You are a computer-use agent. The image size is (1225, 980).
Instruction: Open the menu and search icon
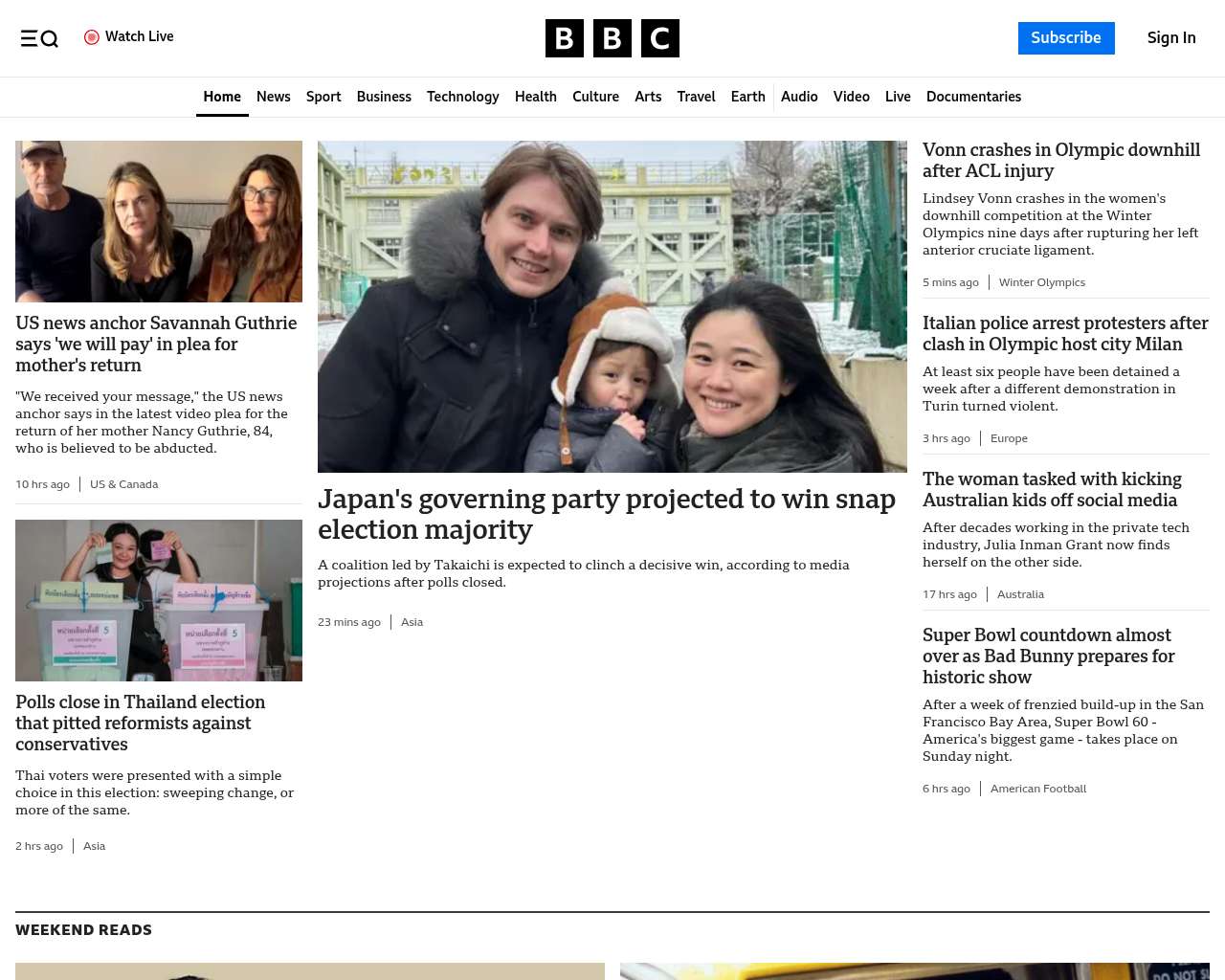pos(39,38)
